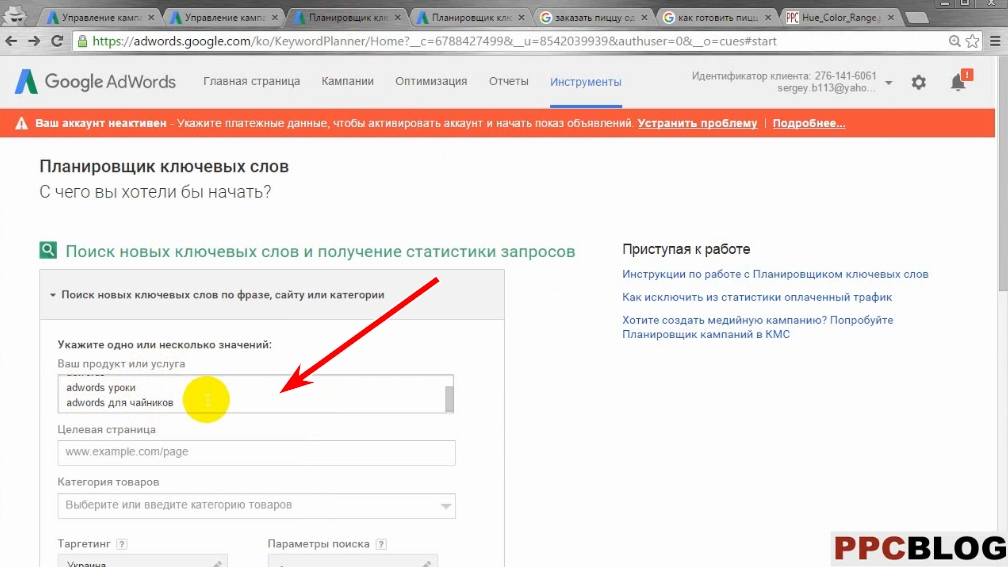The image size is (1008, 567).
Task: Click the zoom magnifier icon in address bar
Action: [955, 41]
